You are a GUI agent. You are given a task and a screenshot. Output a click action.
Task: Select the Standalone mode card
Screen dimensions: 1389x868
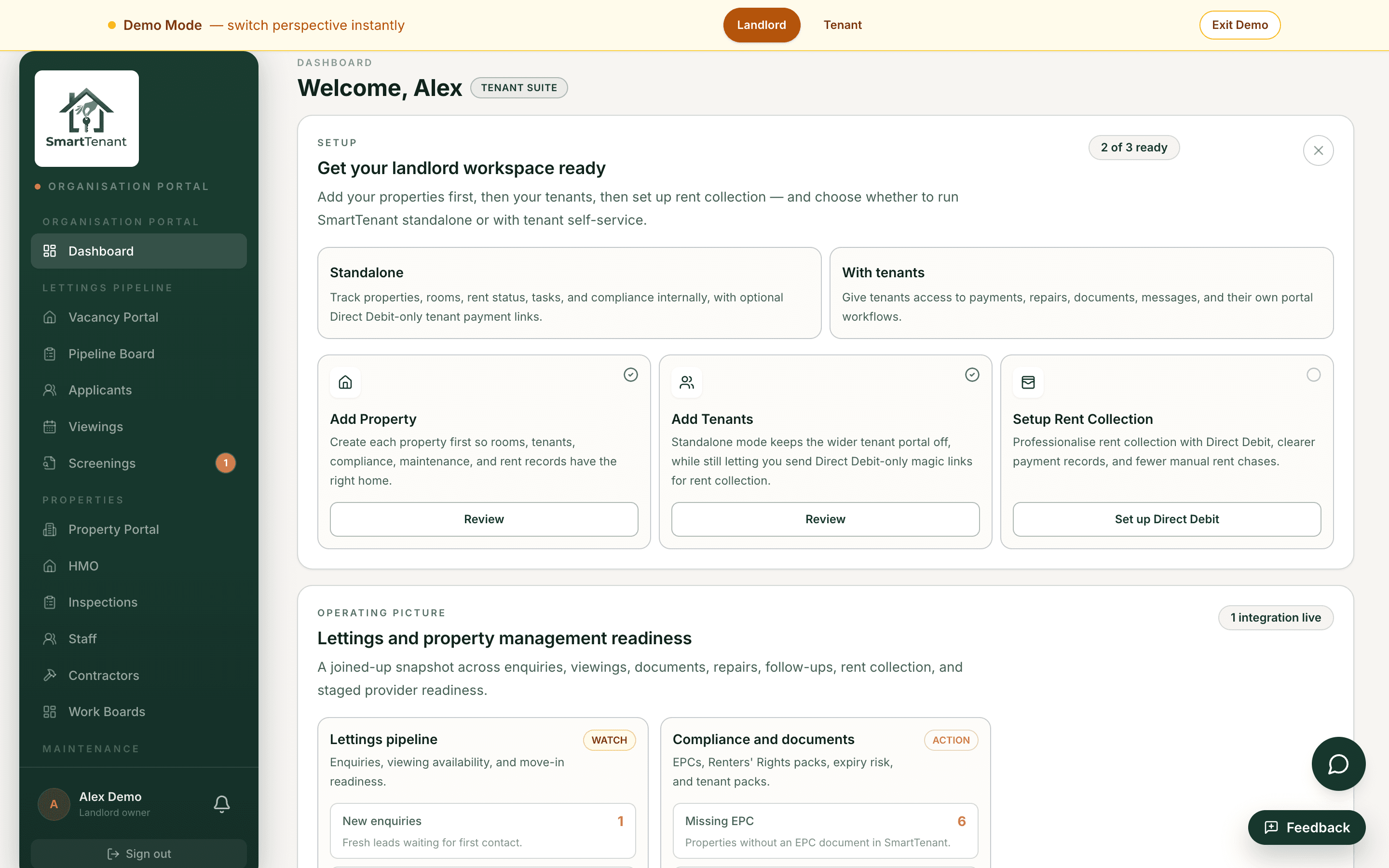click(570, 293)
